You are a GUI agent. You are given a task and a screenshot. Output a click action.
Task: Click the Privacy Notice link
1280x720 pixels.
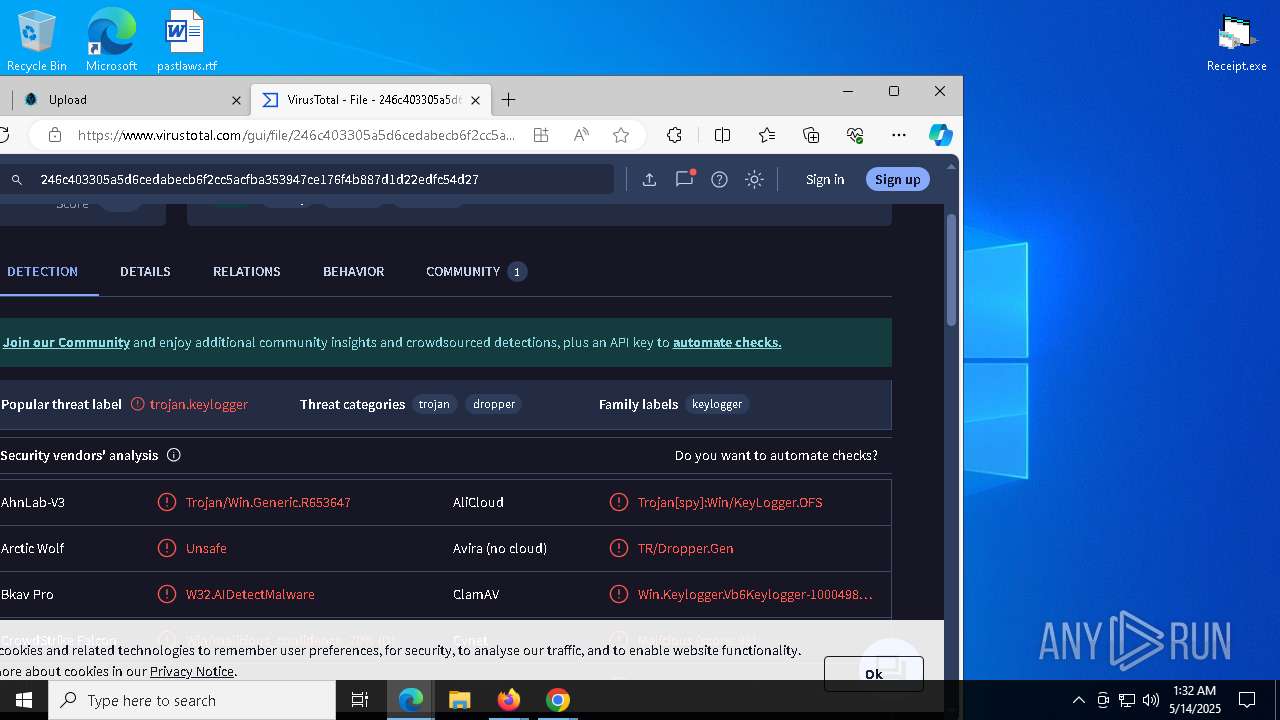click(192, 671)
